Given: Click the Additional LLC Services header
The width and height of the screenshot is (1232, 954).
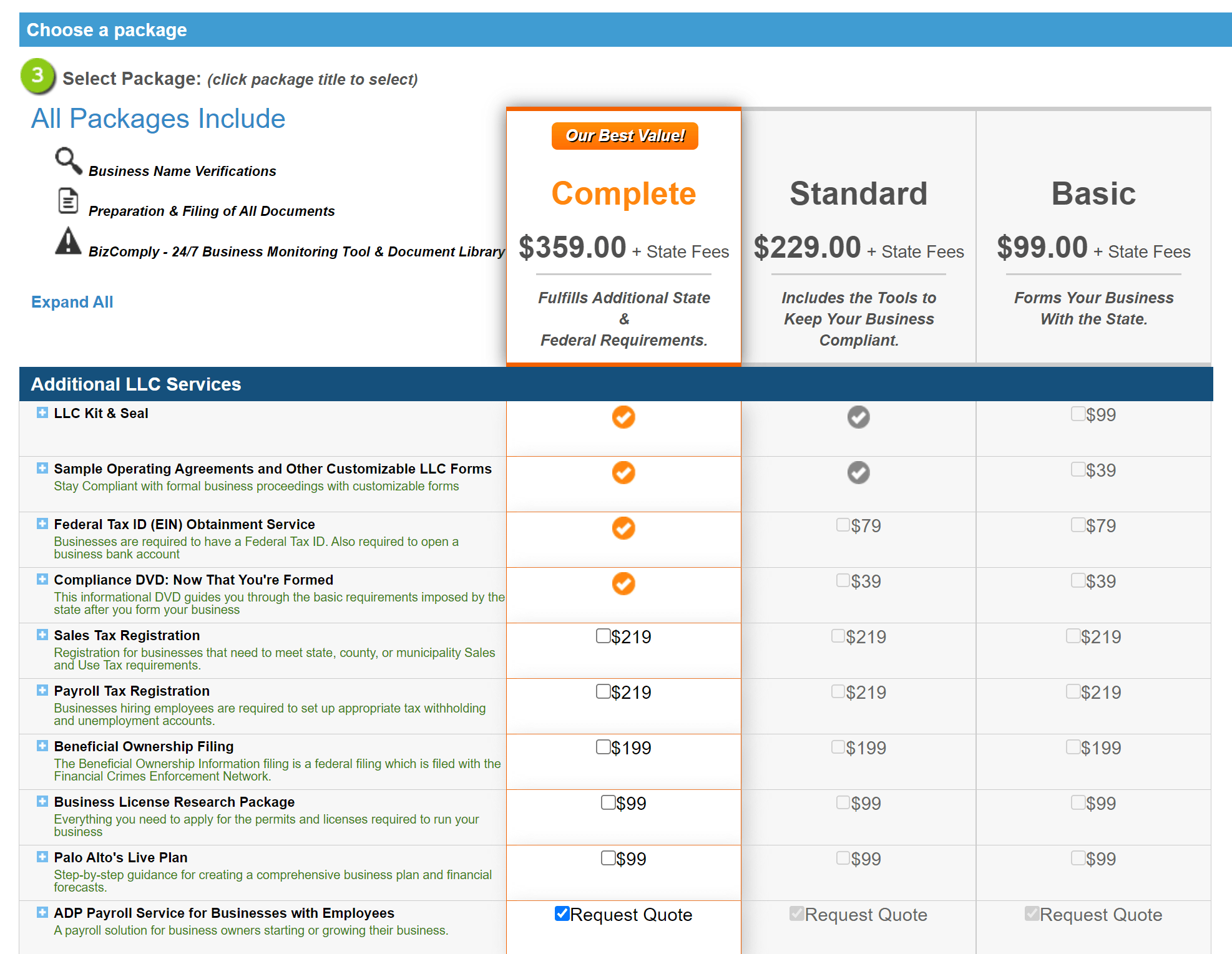Looking at the screenshot, I should tap(136, 384).
